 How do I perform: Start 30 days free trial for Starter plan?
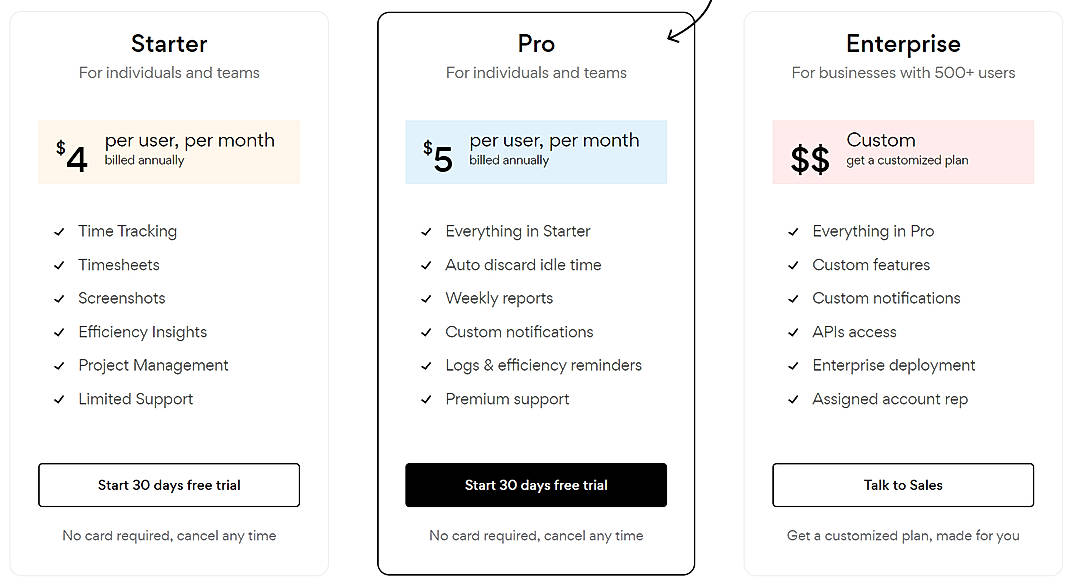pos(168,485)
